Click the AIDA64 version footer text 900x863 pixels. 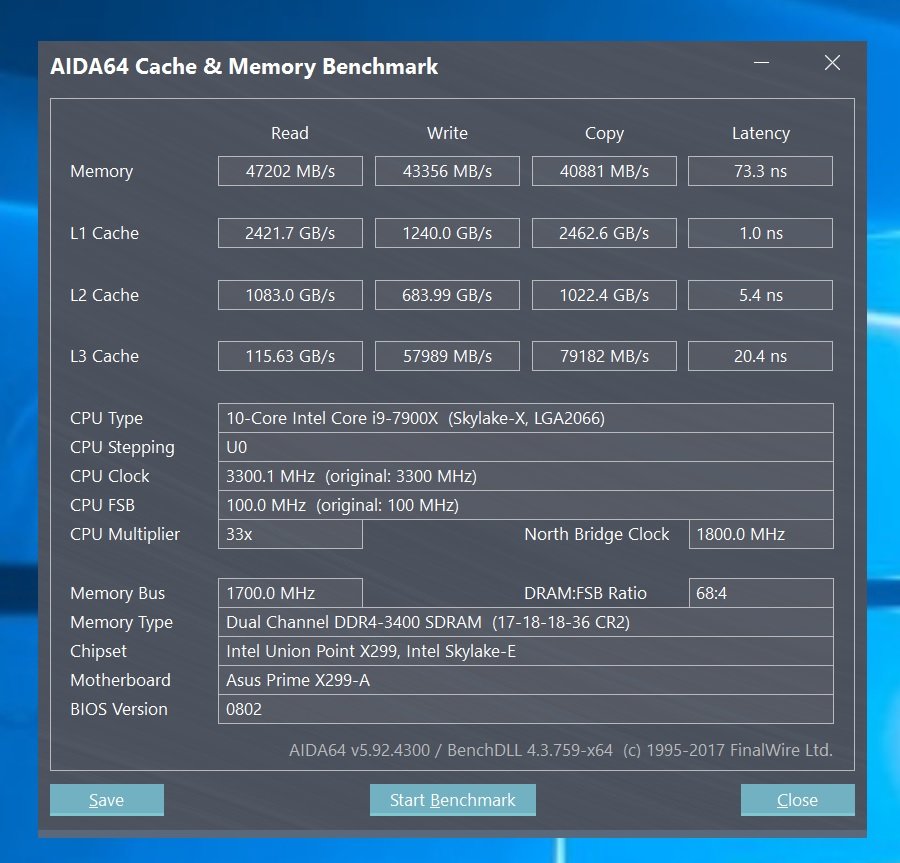(561, 750)
